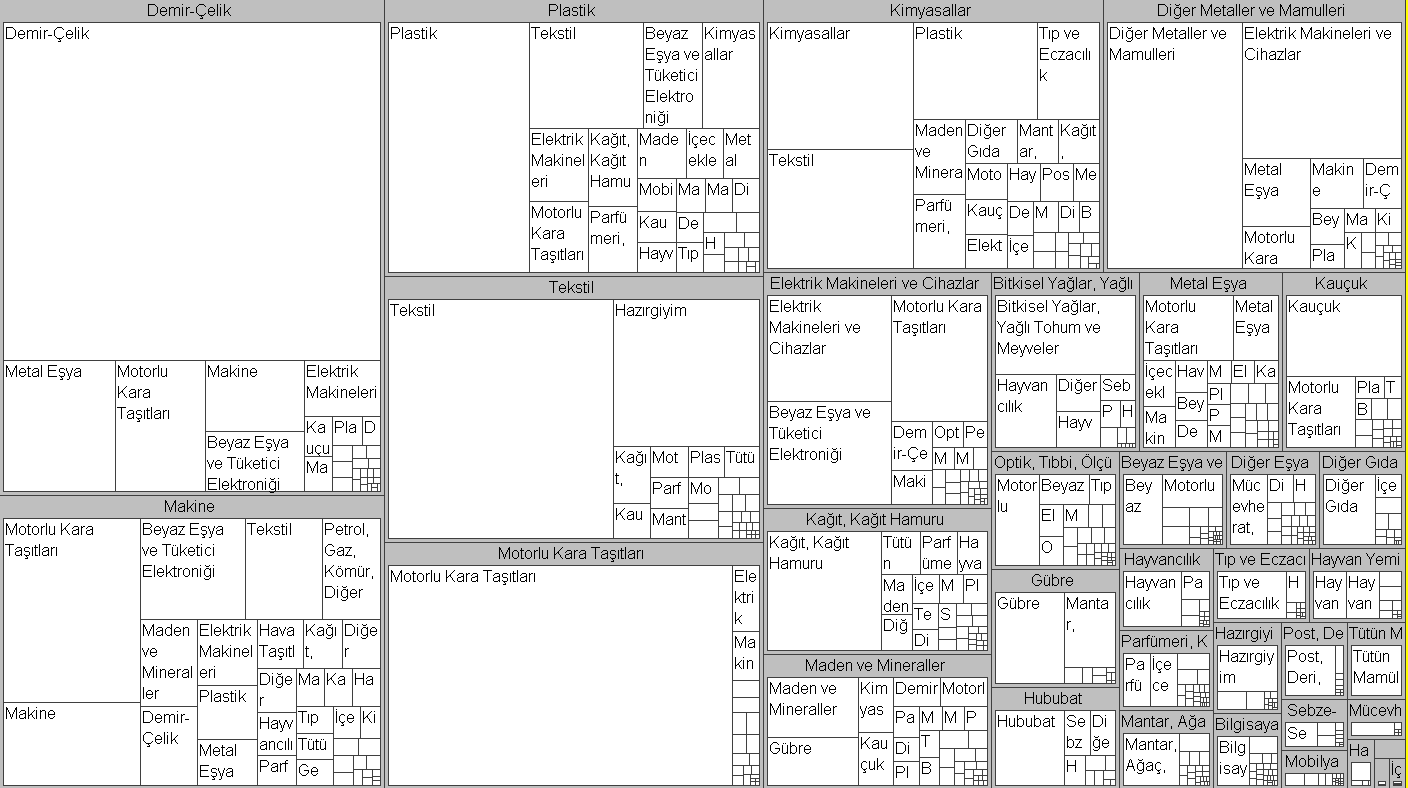Click Maden ve Mineraller group header
This screenshot has height=788, width=1408.
pos(876,665)
